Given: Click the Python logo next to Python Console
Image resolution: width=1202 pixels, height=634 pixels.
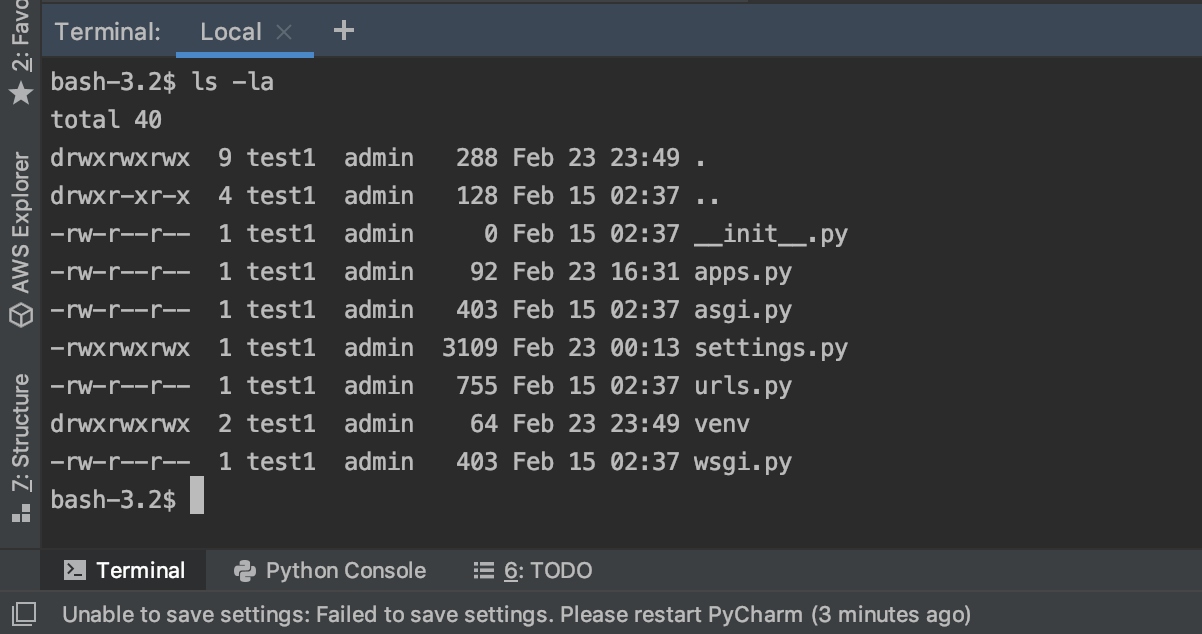Looking at the screenshot, I should (246, 571).
